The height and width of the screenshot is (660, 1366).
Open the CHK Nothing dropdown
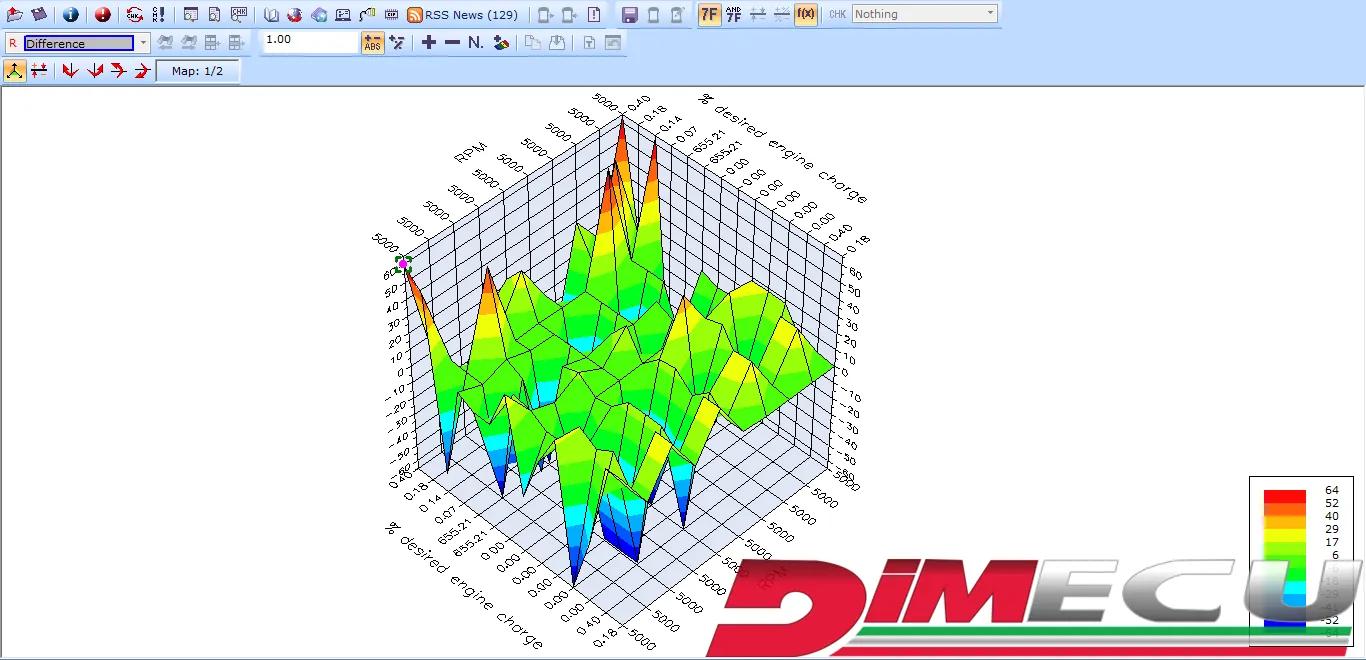click(924, 14)
